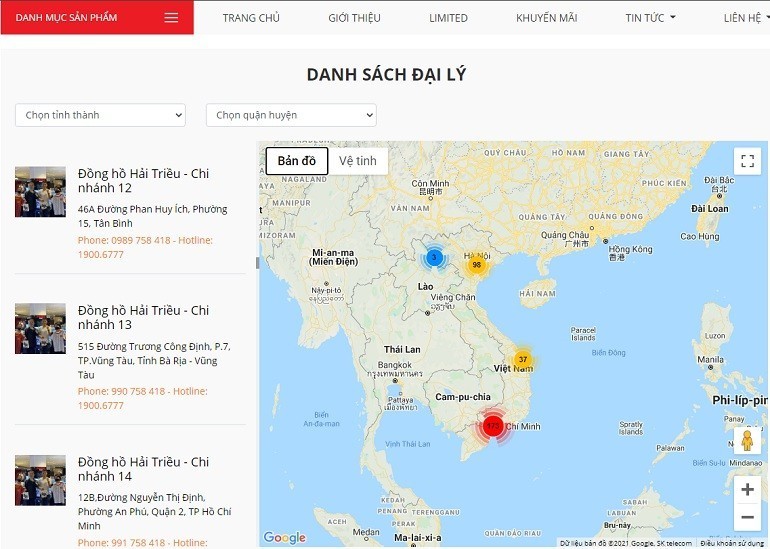Click the yellow cluster marker numbered 37

click(522, 359)
